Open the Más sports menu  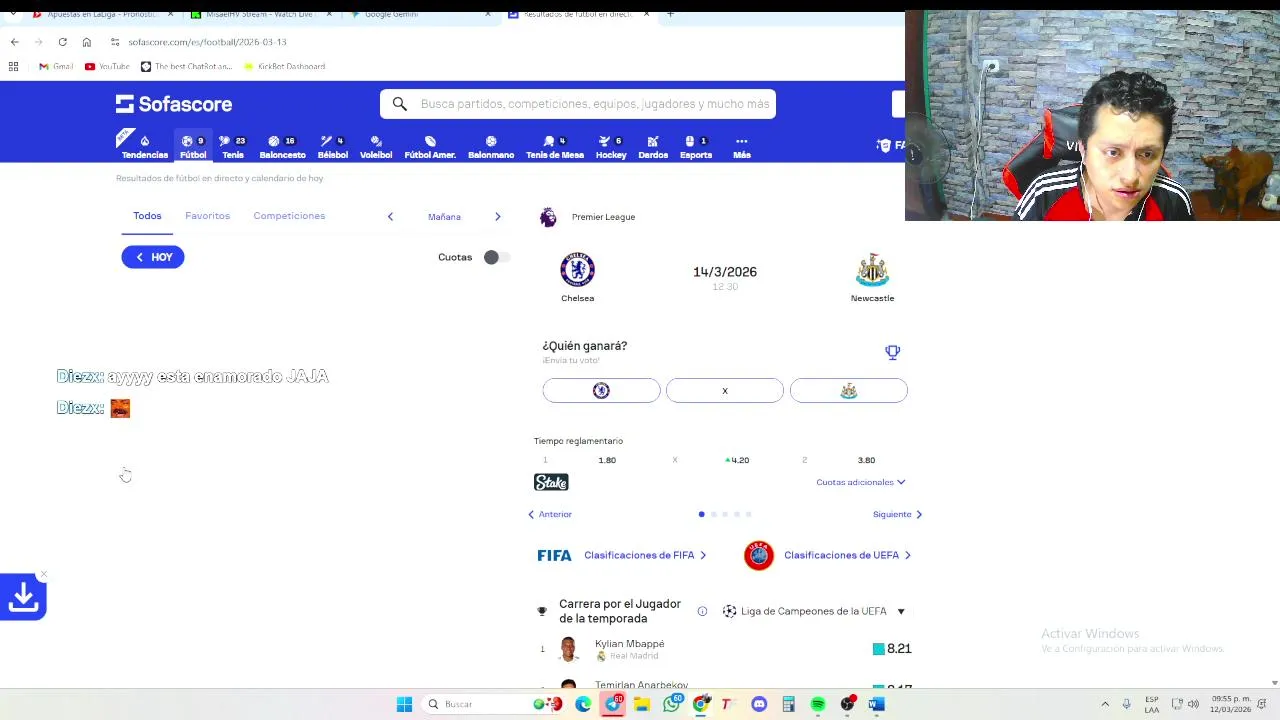pos(741,147)
